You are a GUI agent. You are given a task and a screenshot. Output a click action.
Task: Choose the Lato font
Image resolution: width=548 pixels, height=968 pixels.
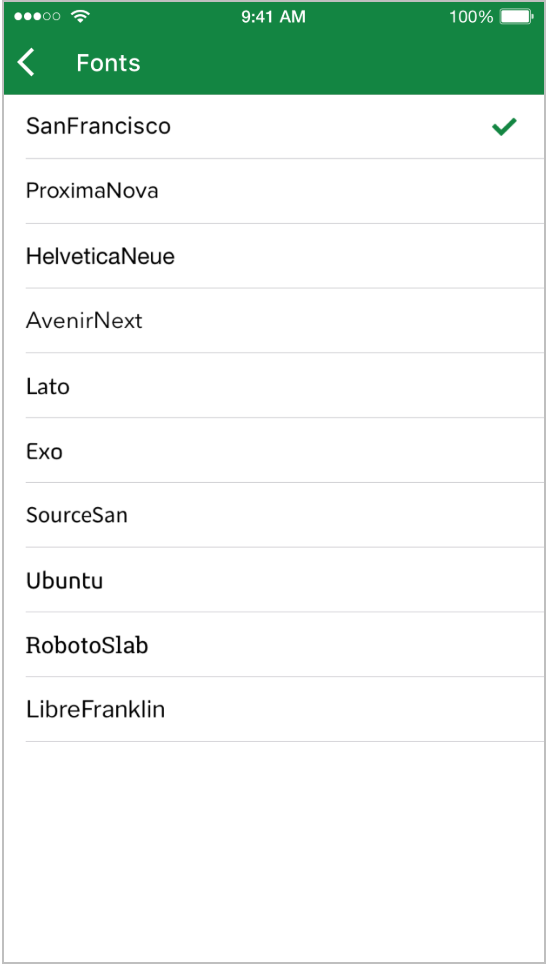[274, 385]
